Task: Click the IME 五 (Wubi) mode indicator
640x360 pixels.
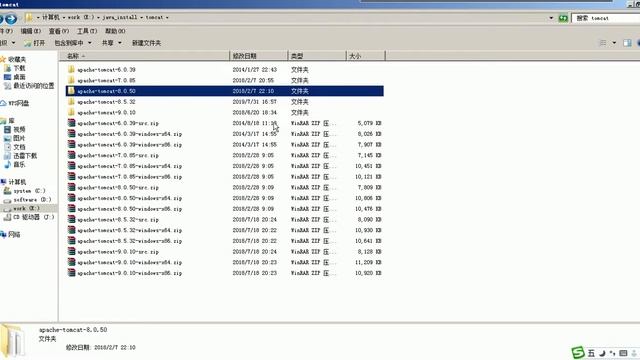Action: tap(591, 353)
